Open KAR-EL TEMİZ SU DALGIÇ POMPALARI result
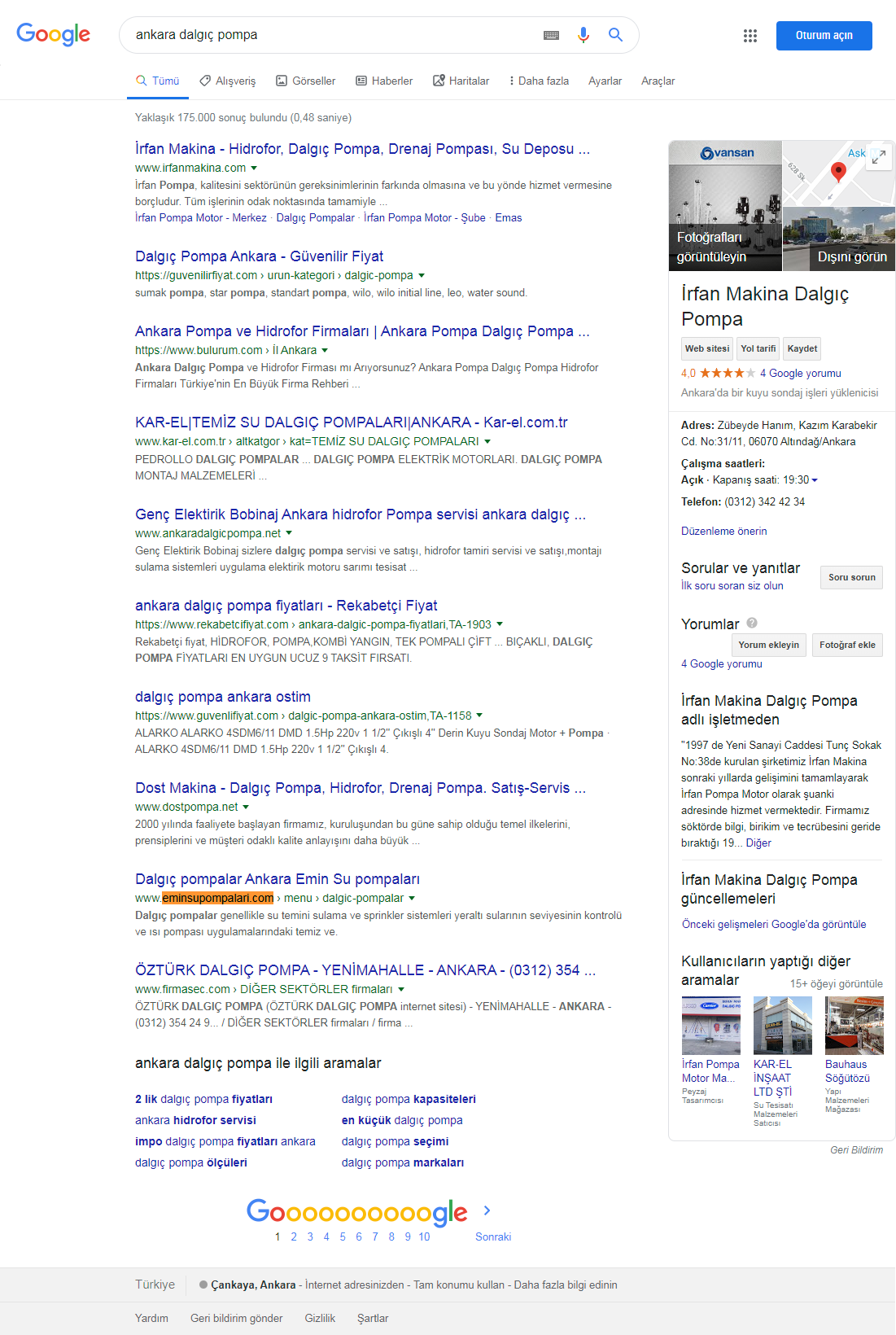 pos(351,422)
